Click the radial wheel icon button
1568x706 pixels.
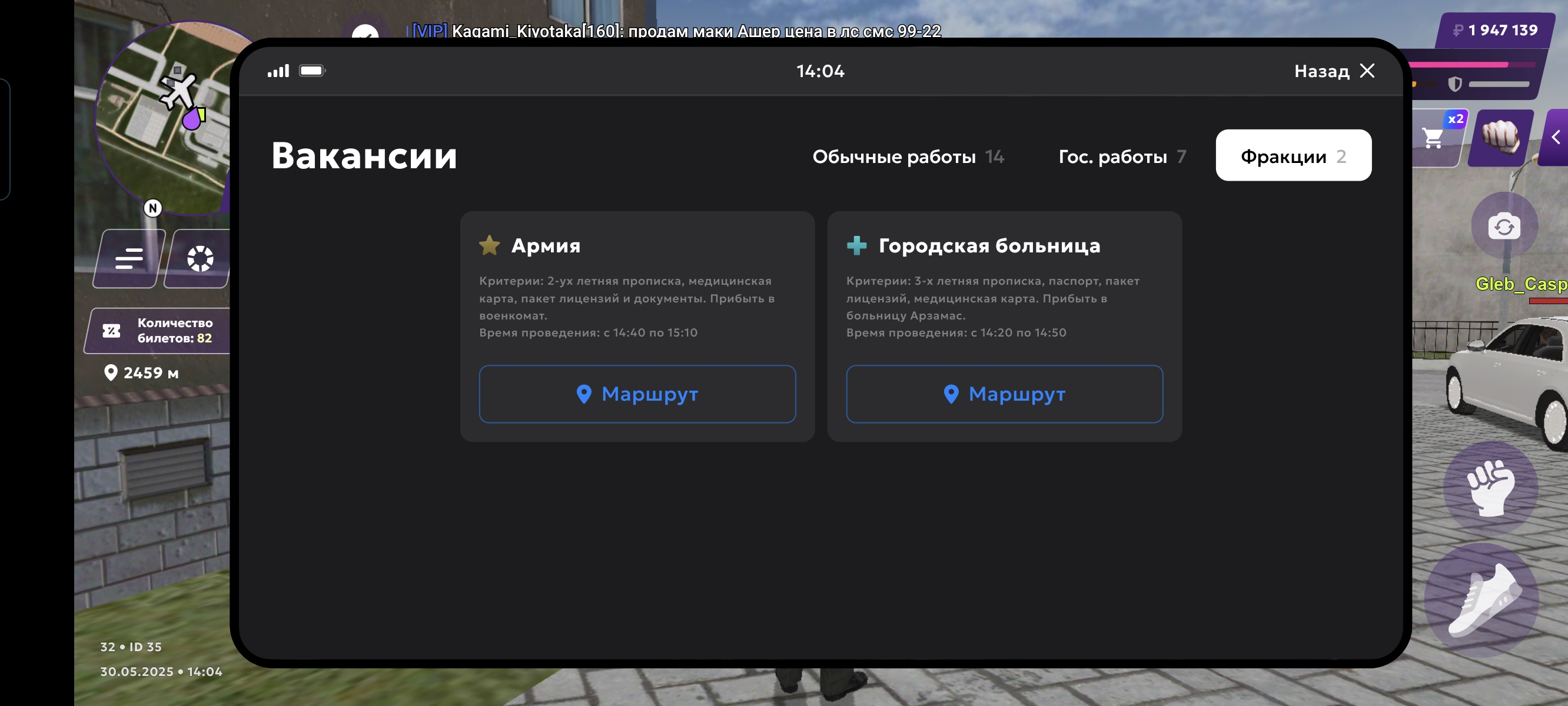click(x=200, y=259)
